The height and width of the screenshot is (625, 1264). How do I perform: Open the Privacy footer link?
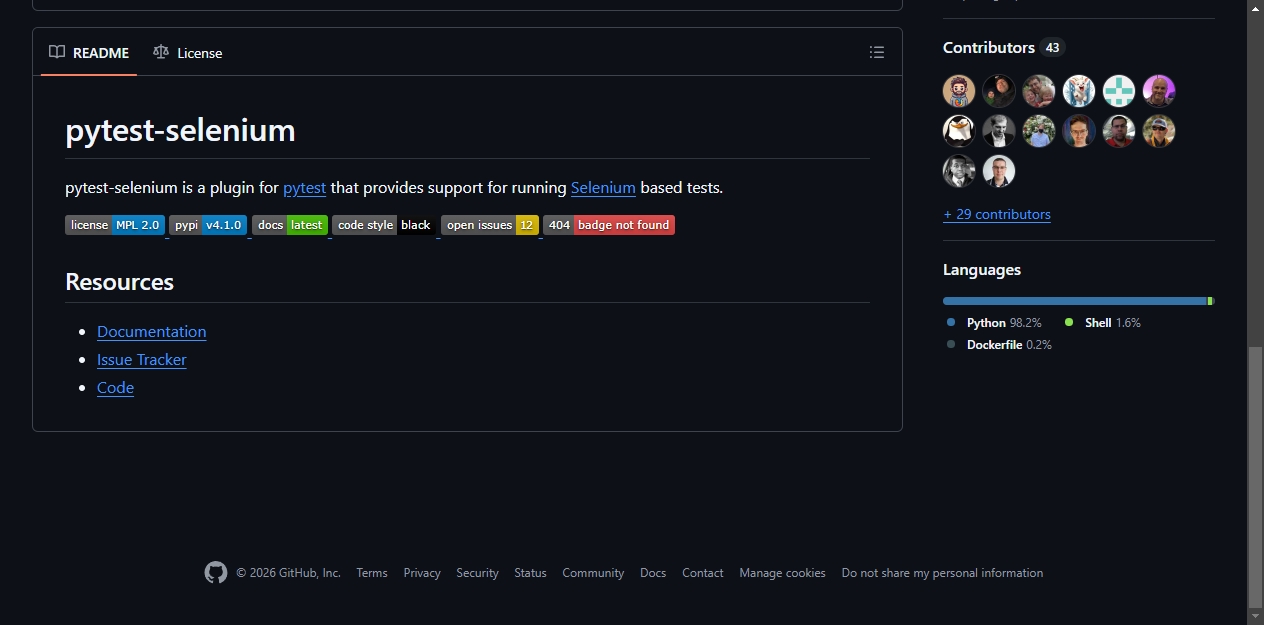[x=422, y=573]
